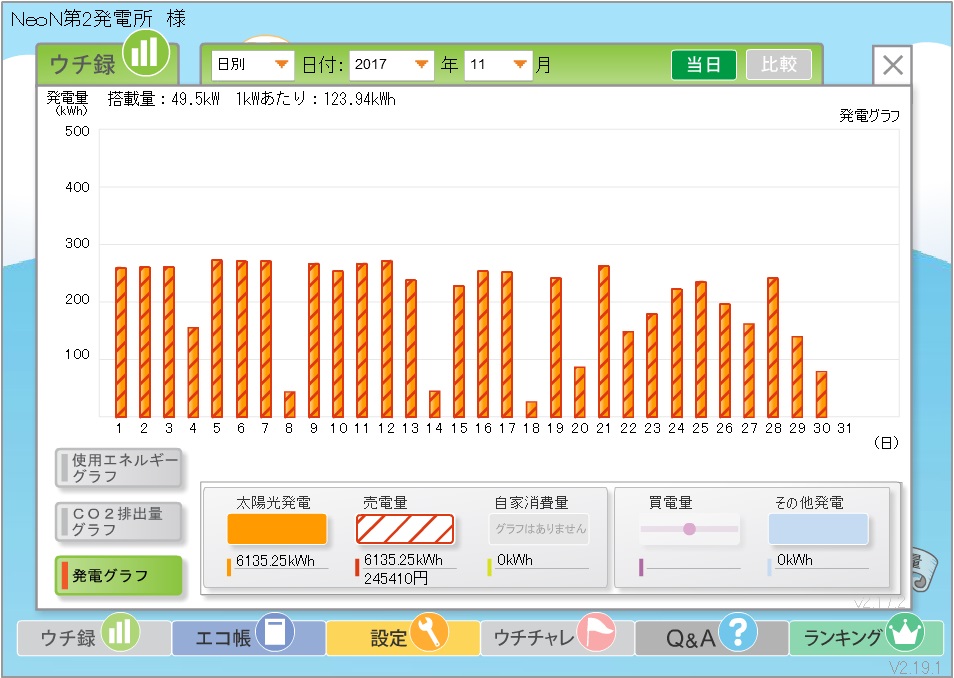Select the 発電グラフ button
The image size is (954, 678).
pos(119,575)
